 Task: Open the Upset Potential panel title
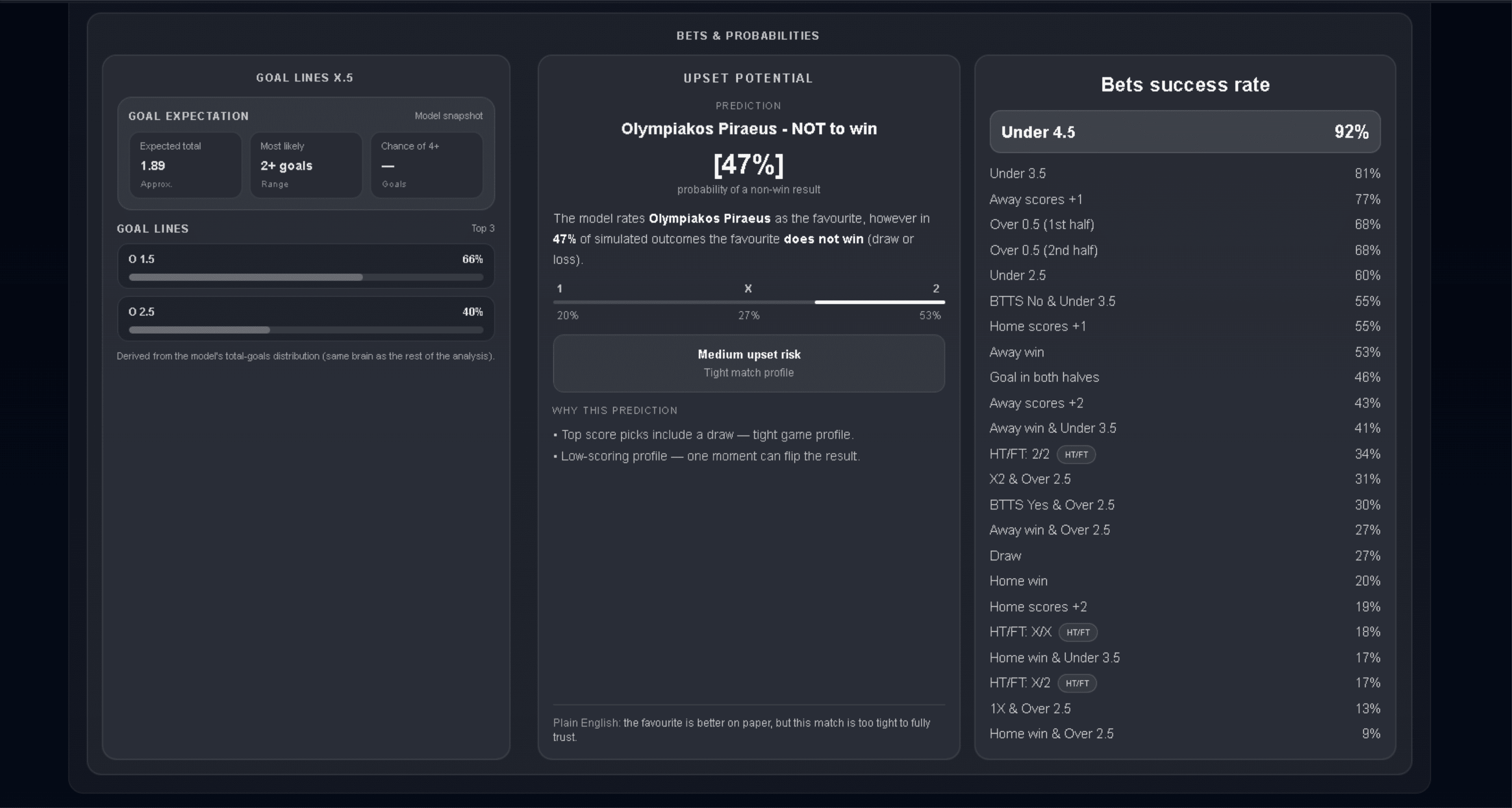click(748, 78)
